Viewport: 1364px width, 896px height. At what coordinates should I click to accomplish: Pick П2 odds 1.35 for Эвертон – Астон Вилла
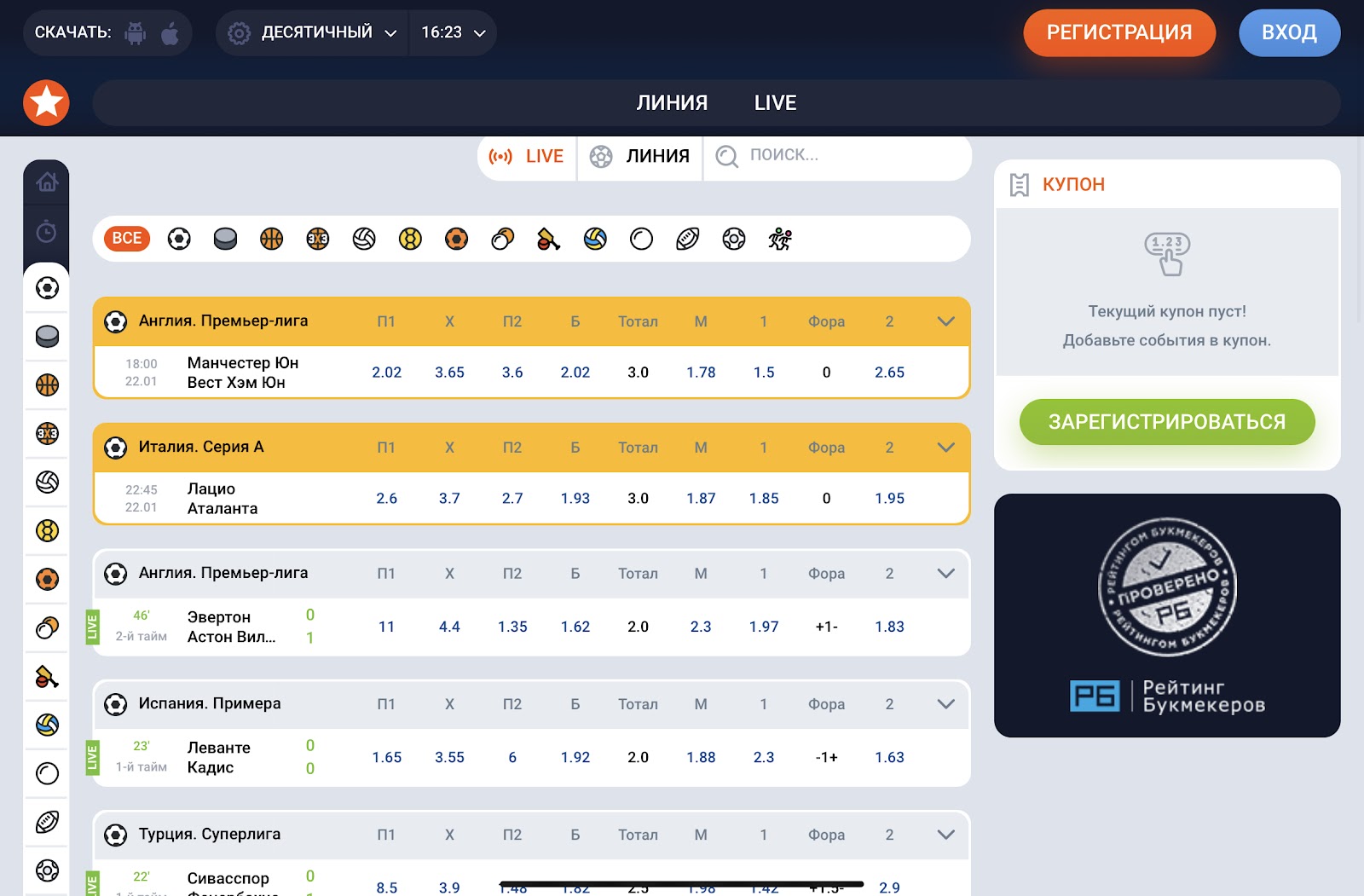512,627
